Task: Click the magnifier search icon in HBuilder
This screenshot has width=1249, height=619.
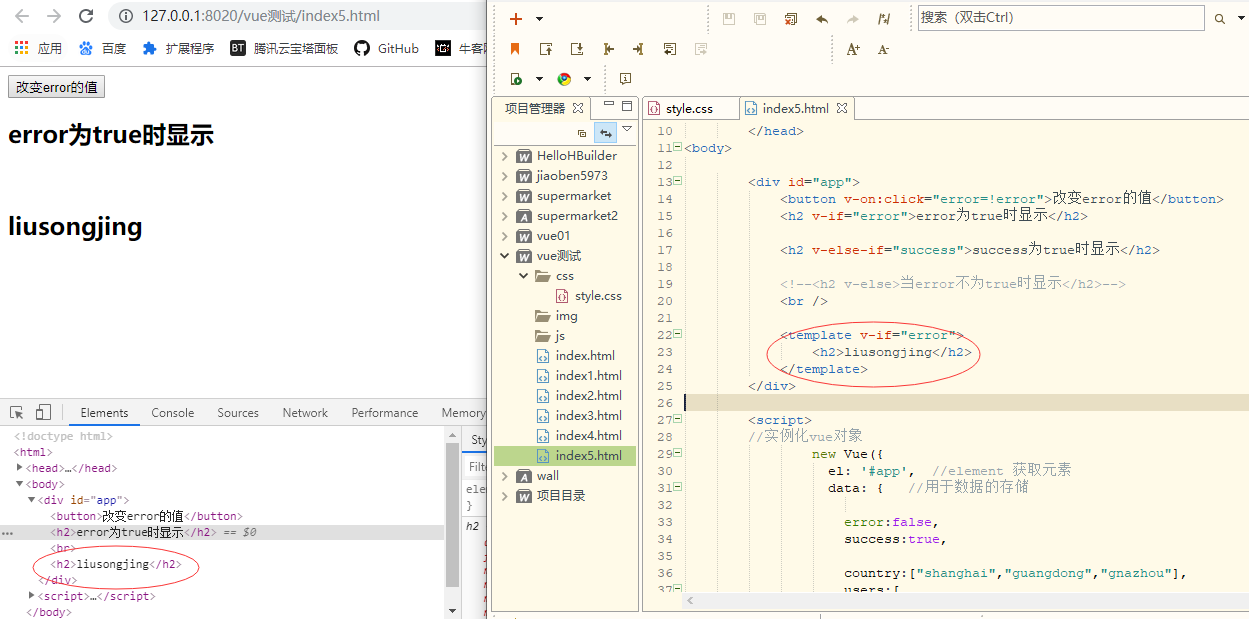Action: [1220, 19]
